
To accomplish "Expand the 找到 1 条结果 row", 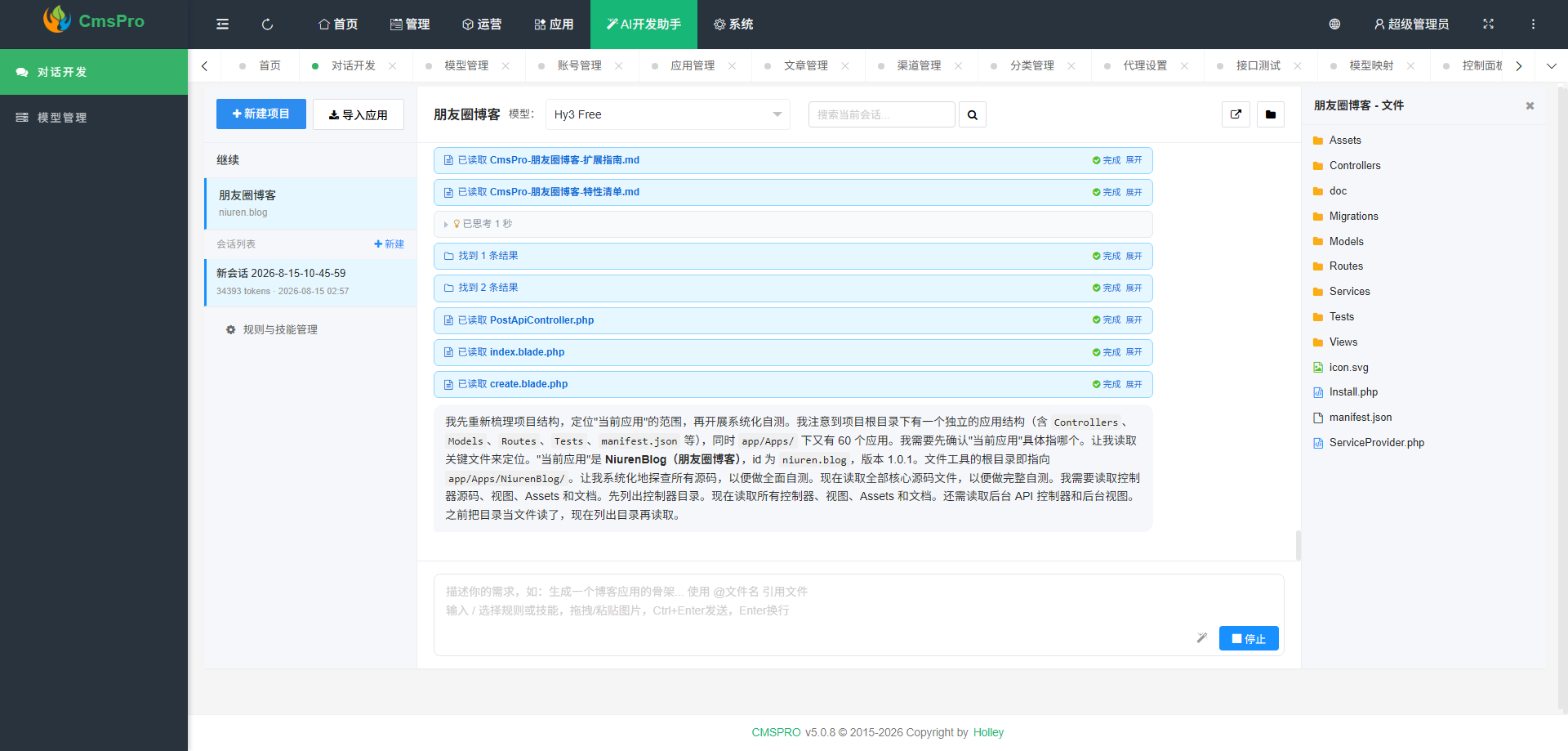I will (1134, 256).
